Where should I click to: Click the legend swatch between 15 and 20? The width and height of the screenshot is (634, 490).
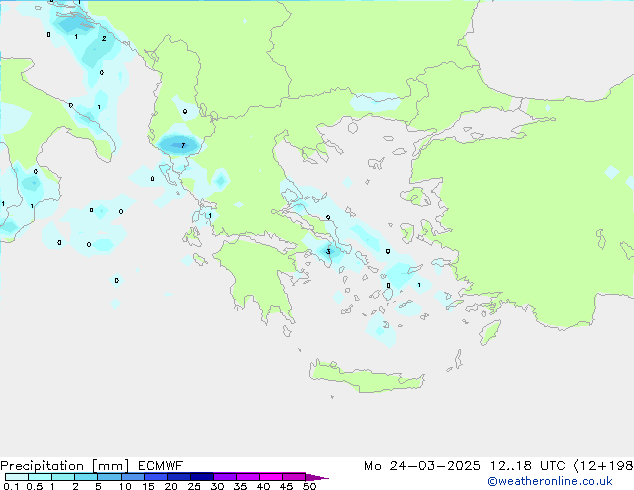[x=156, y=477]
